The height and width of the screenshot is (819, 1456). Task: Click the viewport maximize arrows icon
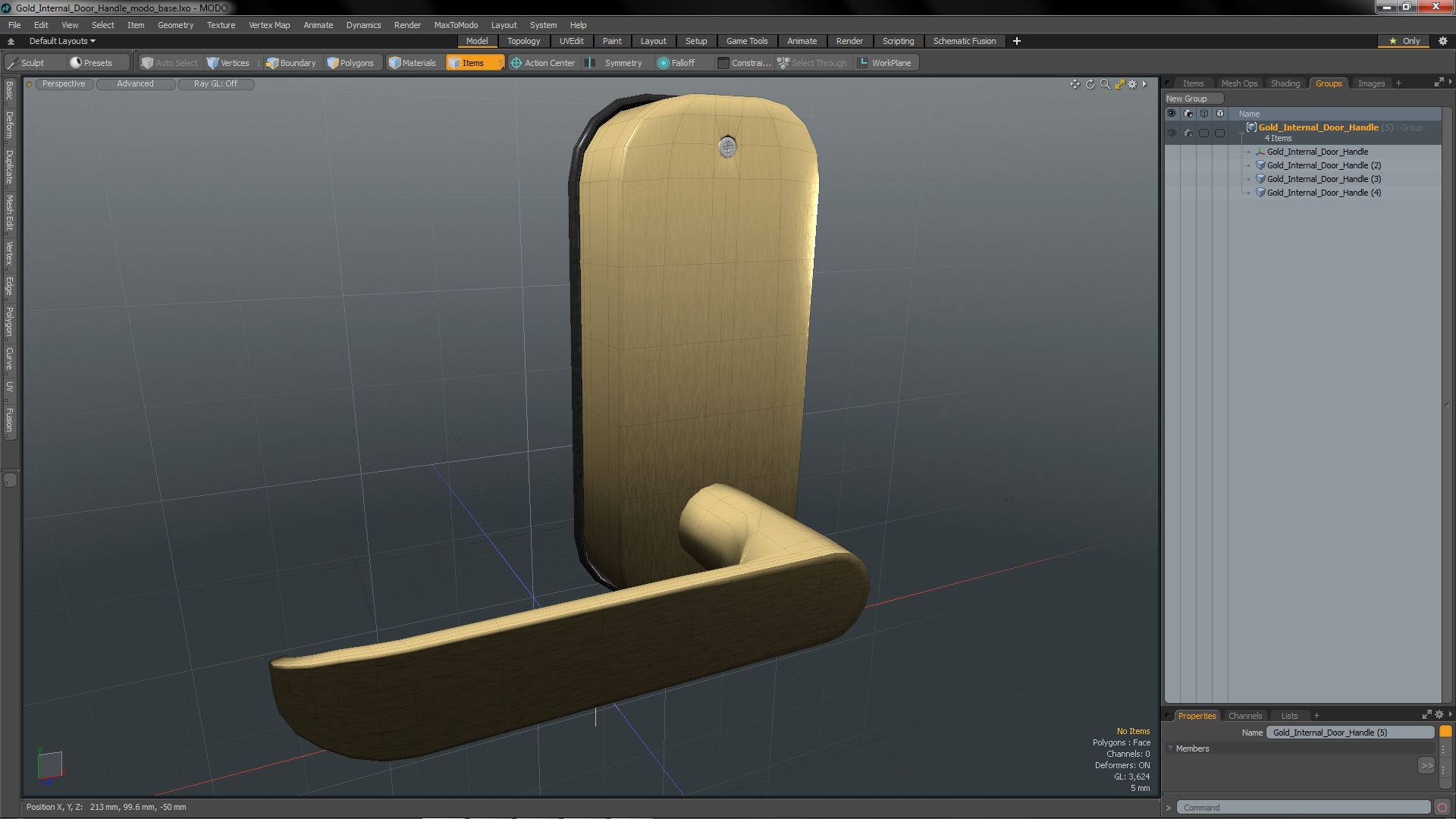tap(1119, 84)
